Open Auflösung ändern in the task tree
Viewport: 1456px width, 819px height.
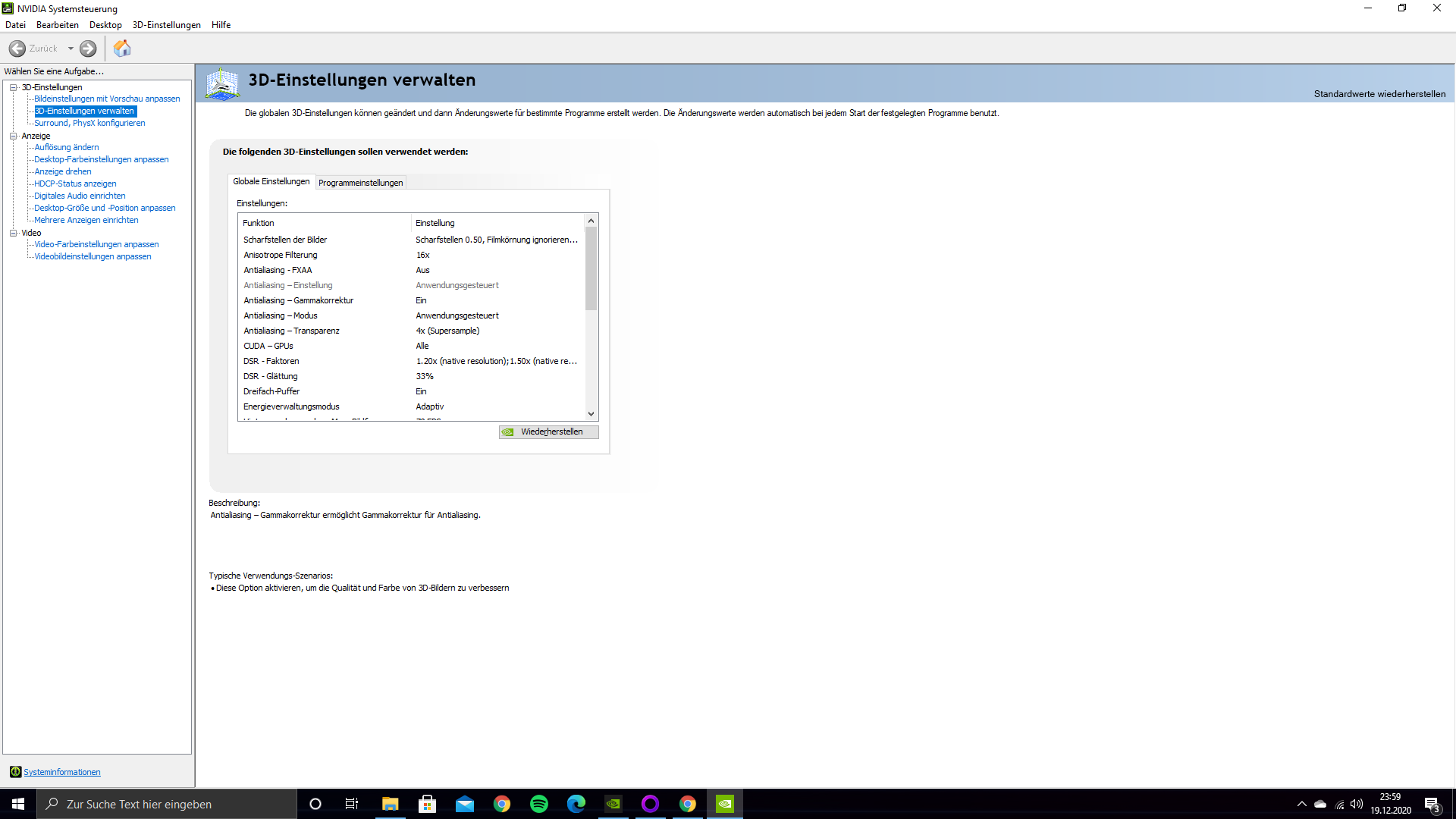coord(67,147)
